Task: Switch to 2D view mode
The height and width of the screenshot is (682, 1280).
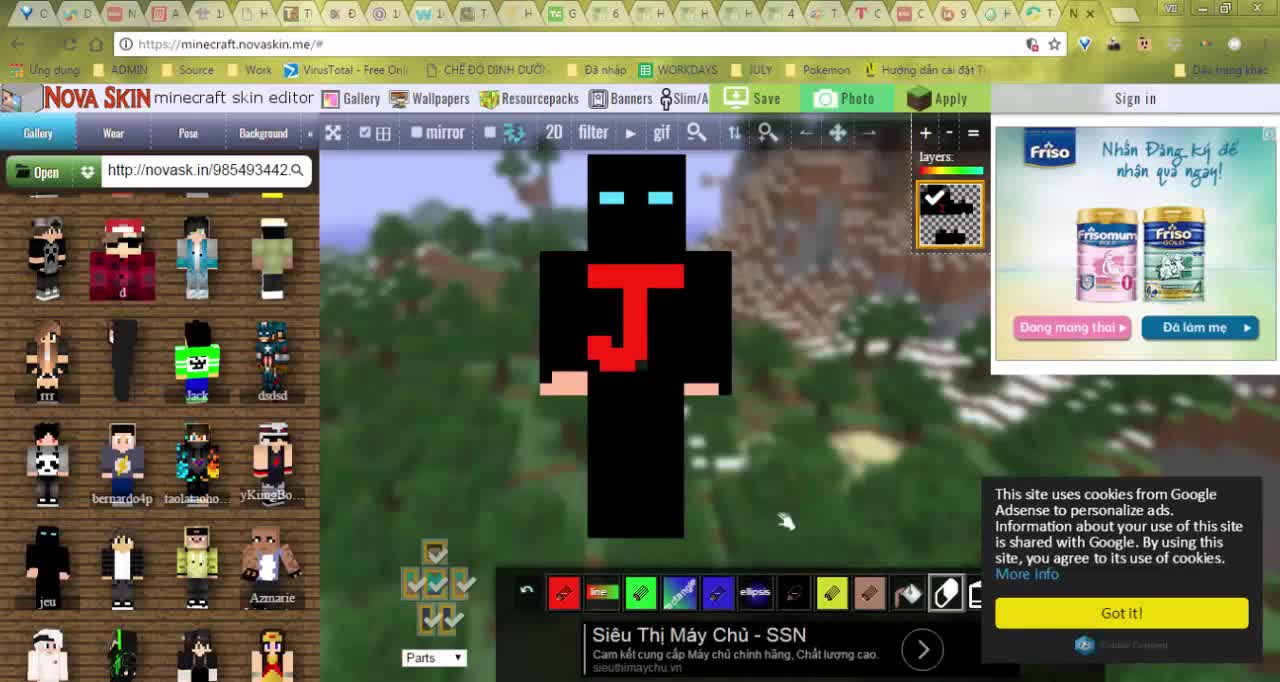Action: pyautogui.click(x=553, y=132)
